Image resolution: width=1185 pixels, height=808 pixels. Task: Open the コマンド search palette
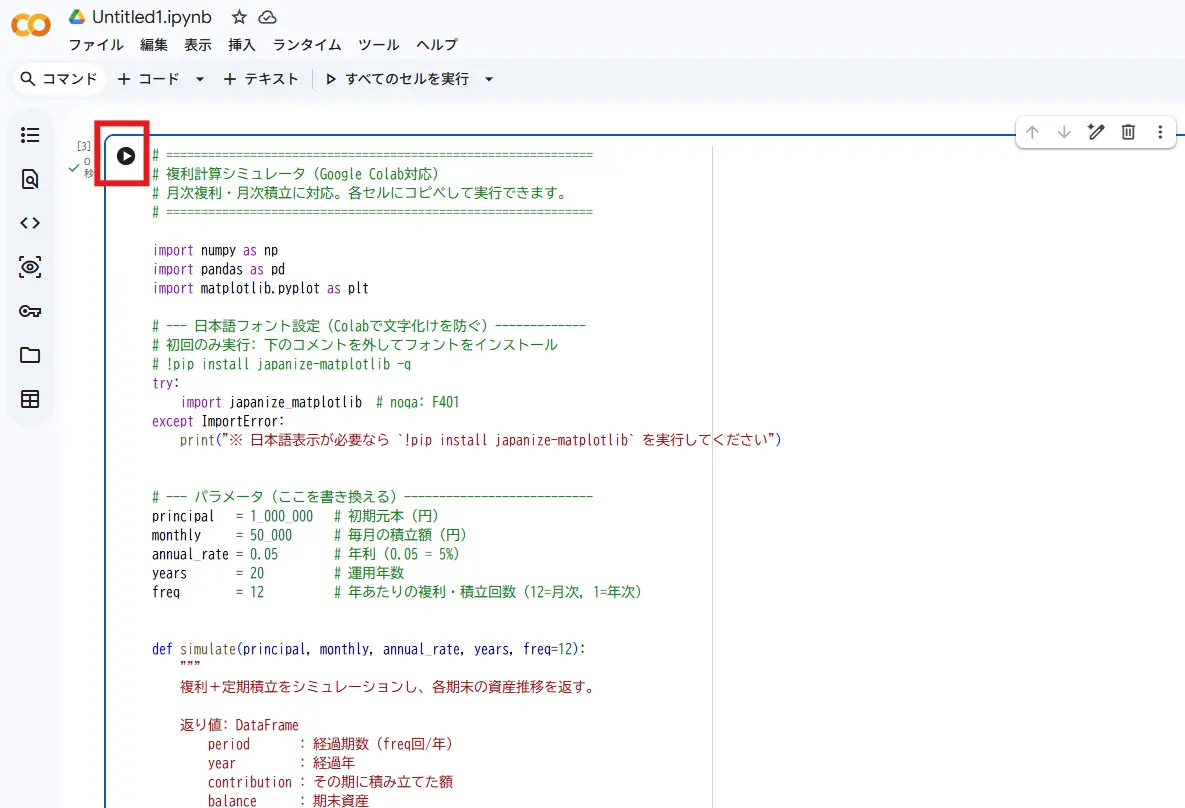(59, 79)
